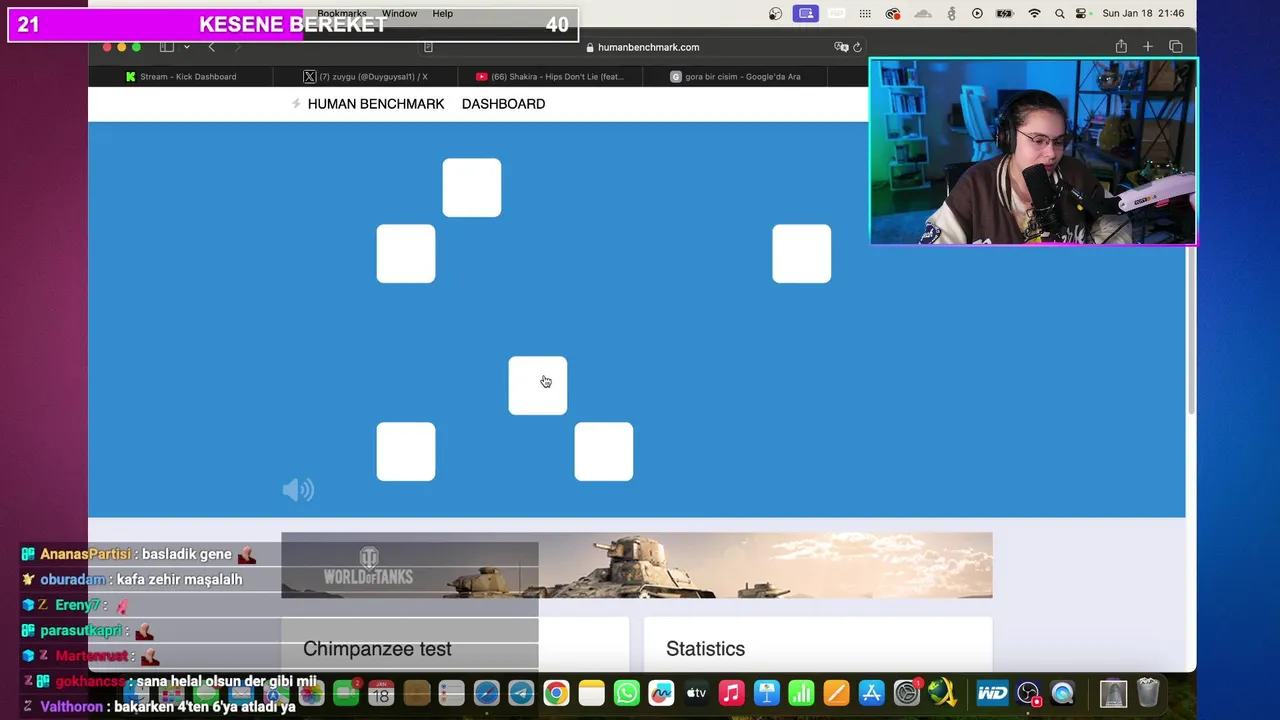Open the DASHBOARD link
Image resolution: width=1280 pixels, height=720 pixels.
tap(503, 104)
